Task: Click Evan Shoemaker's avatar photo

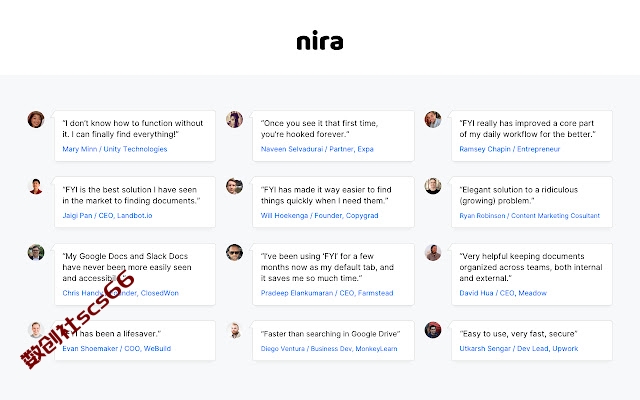Action: tap(36, 330)
